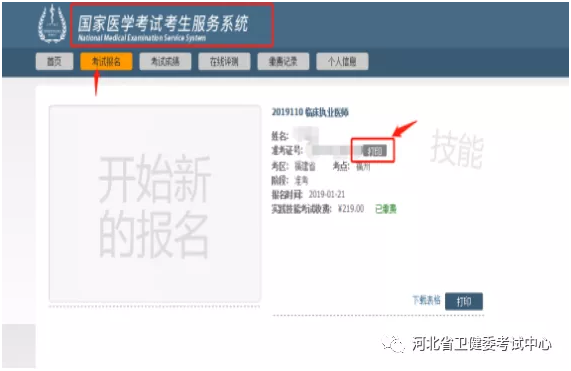Image resolution: width=571 pixels, height=371 pixels.
Task: Click the 开始新的报名 start new registration panel
Action: tap(155, 204)
